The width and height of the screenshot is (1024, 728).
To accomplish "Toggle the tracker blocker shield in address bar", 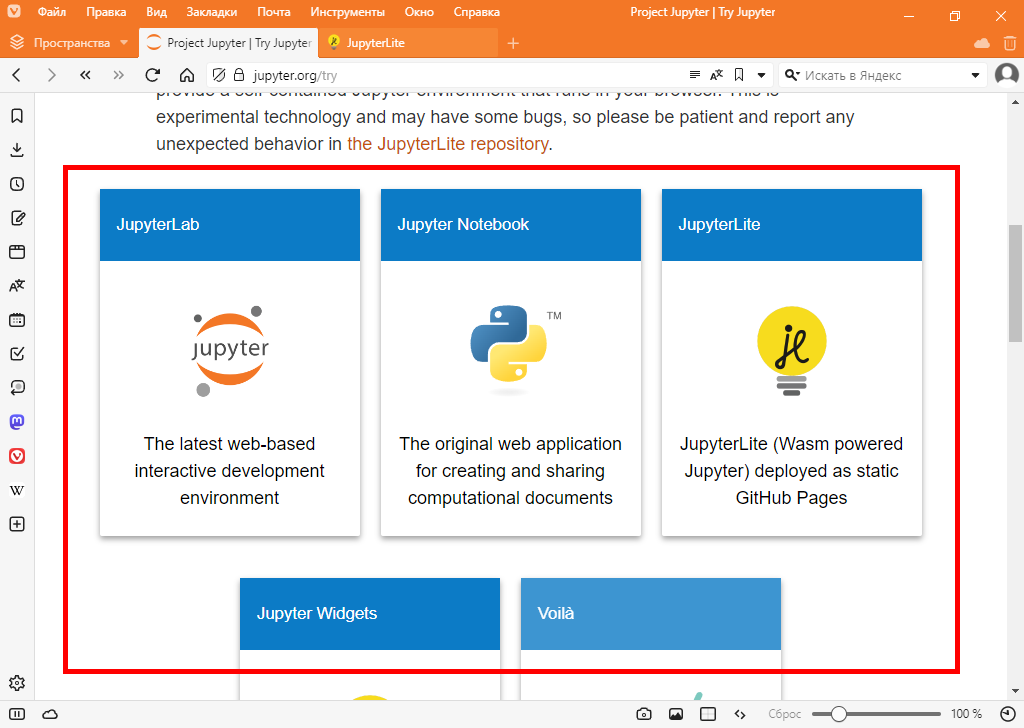I will click(219, 75).
